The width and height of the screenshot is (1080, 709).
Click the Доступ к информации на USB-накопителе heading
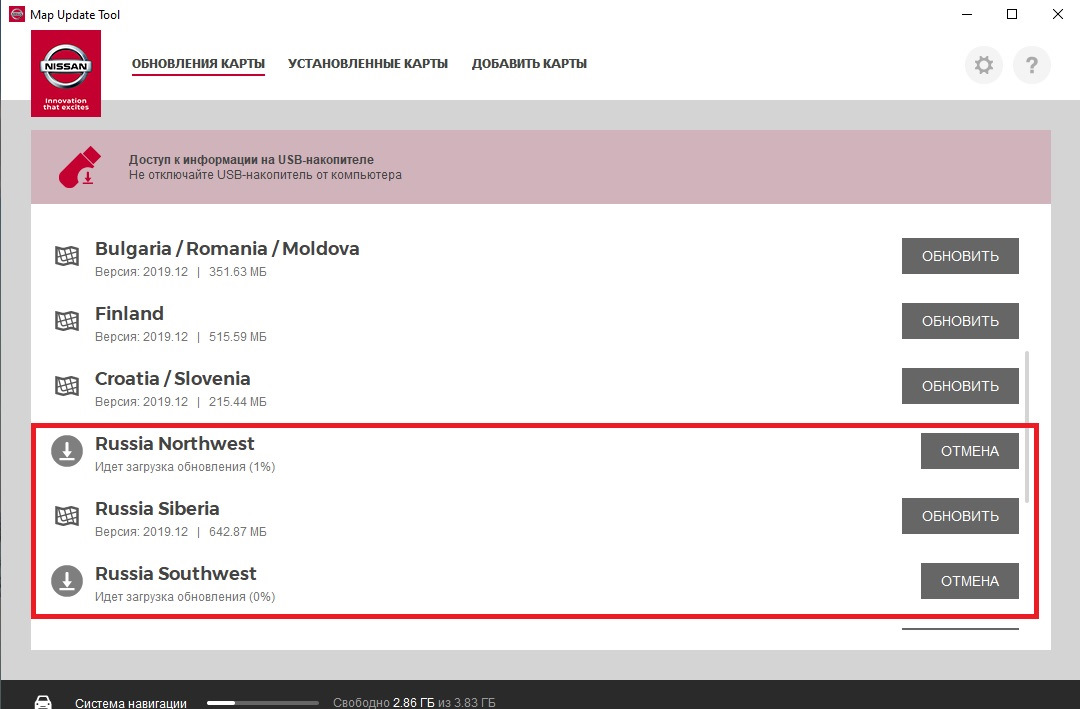coord(251,159)
